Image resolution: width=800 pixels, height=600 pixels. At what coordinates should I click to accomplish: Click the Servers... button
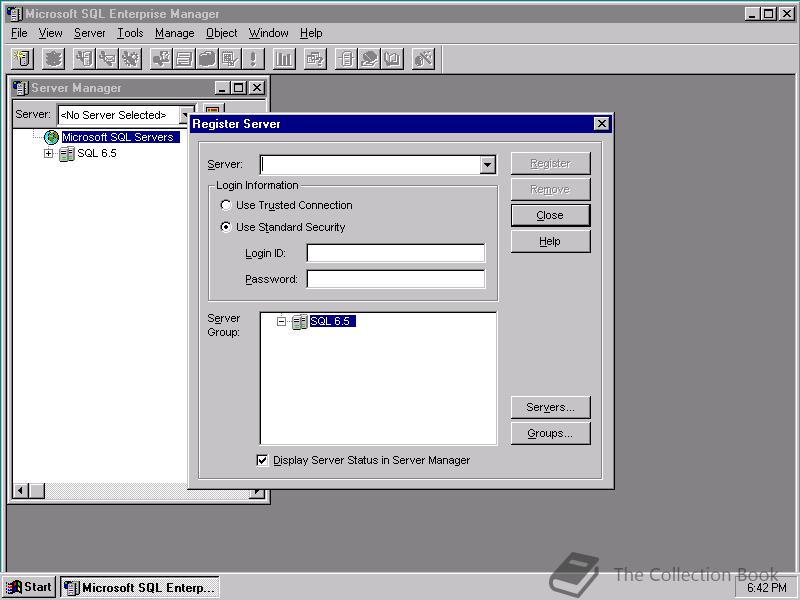[551, 407]
